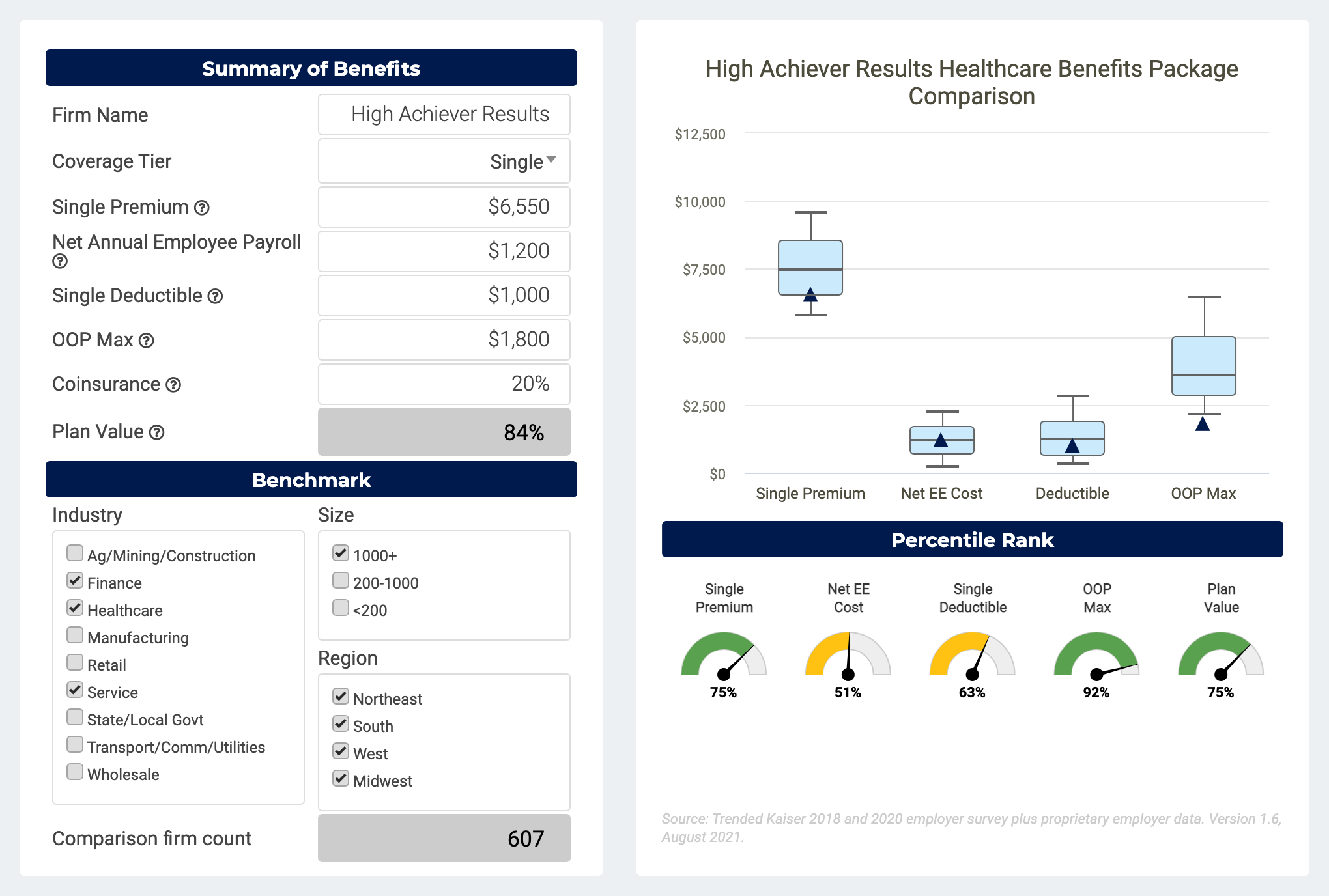Uncheck the Northeast region checkbox
Image resolution: width=1329 pixels, height=896 pixels.
click(x=341, y=697)
